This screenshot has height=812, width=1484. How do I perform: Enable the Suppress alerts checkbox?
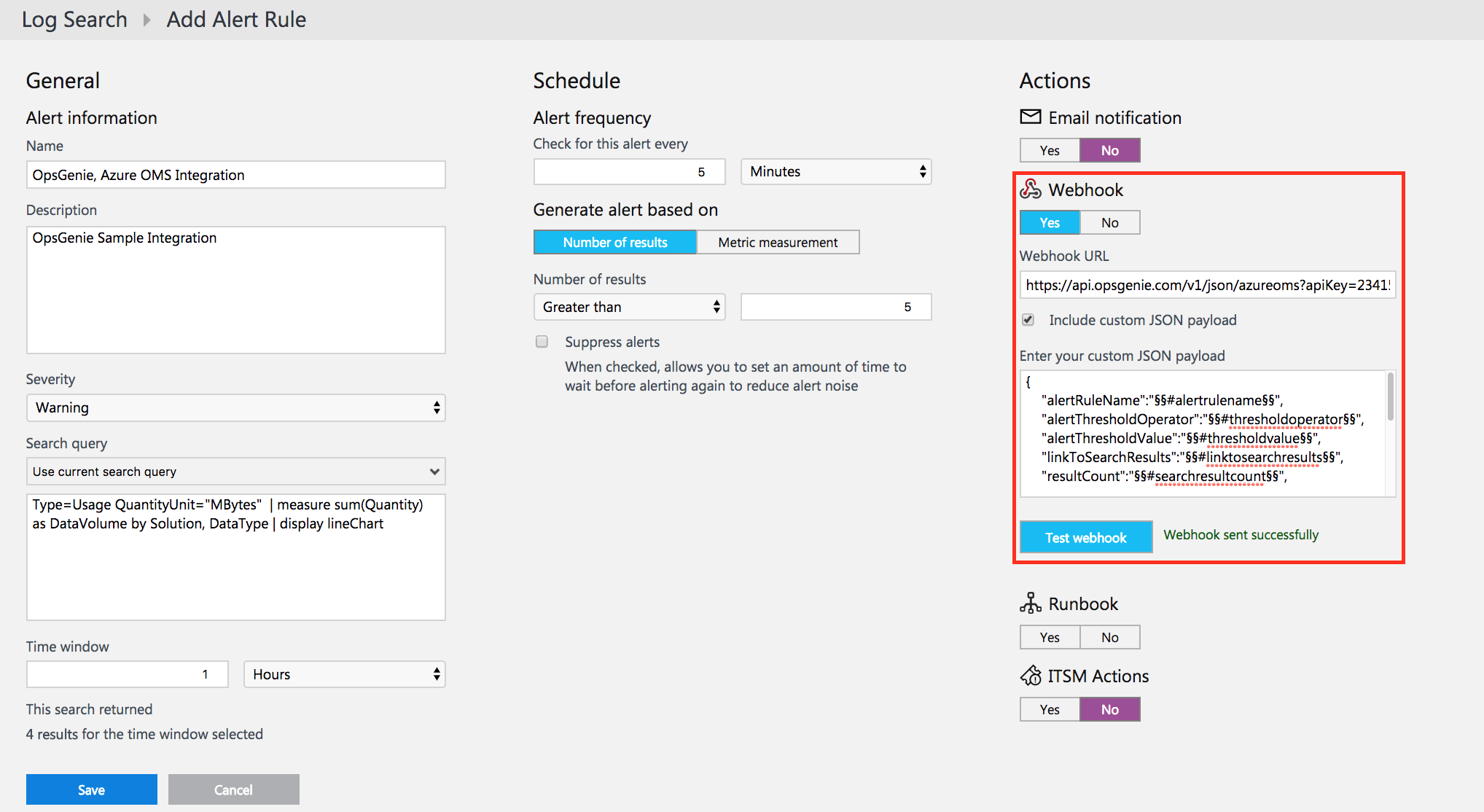[x=542, y=342]
